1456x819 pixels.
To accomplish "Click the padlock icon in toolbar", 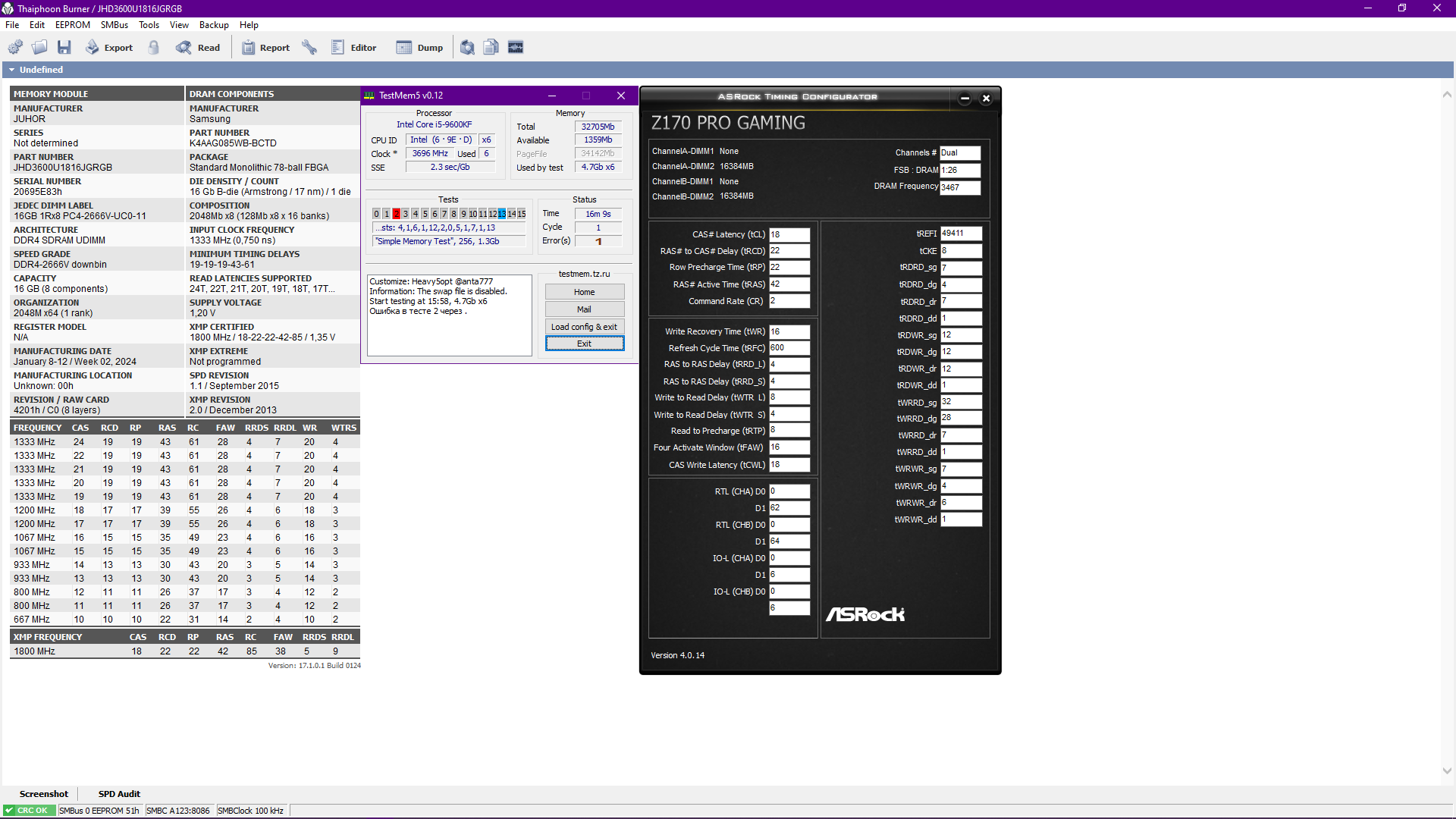I will pos(154,48).
